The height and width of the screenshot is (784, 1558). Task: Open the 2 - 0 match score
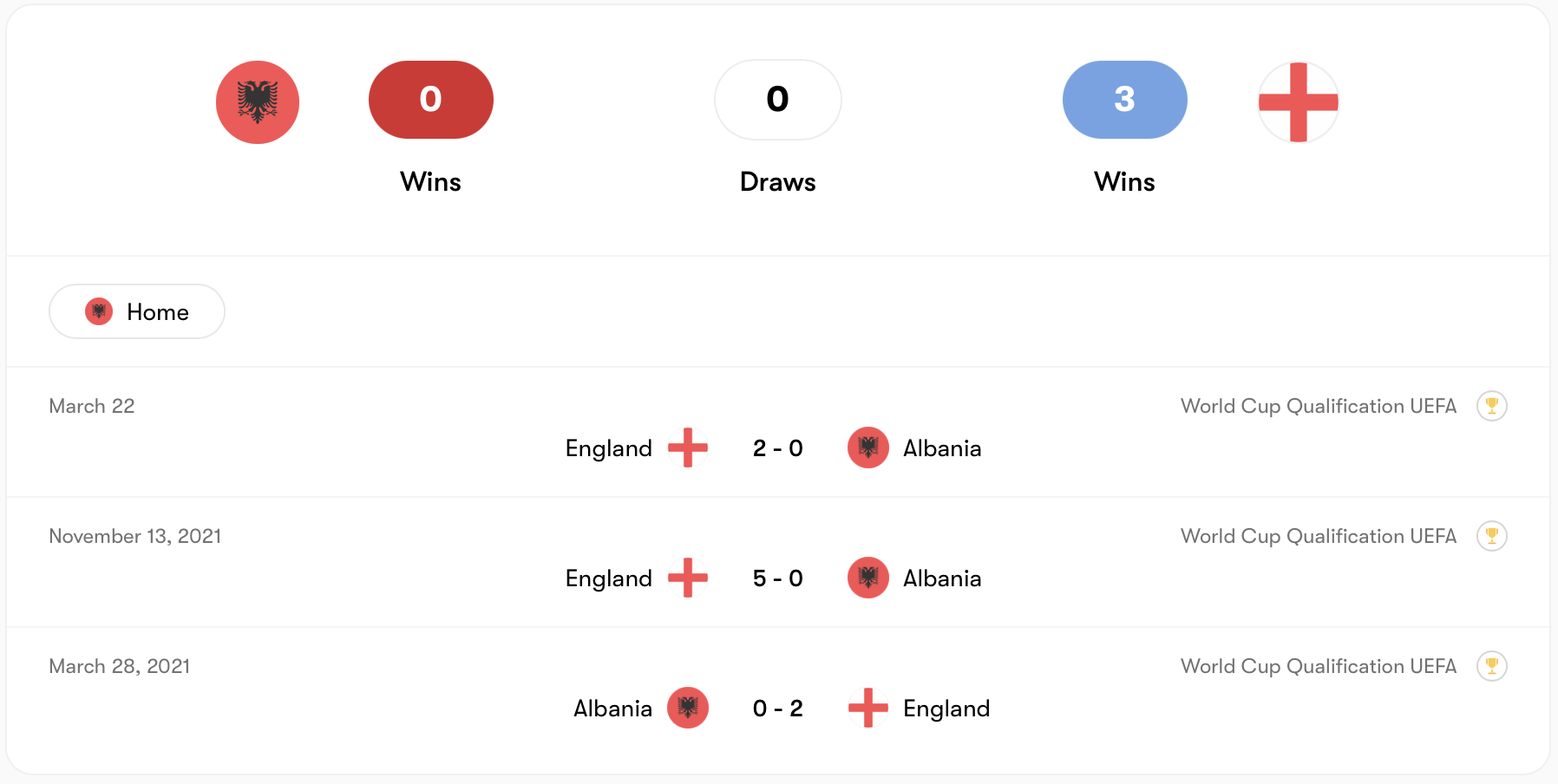(777, 448)
